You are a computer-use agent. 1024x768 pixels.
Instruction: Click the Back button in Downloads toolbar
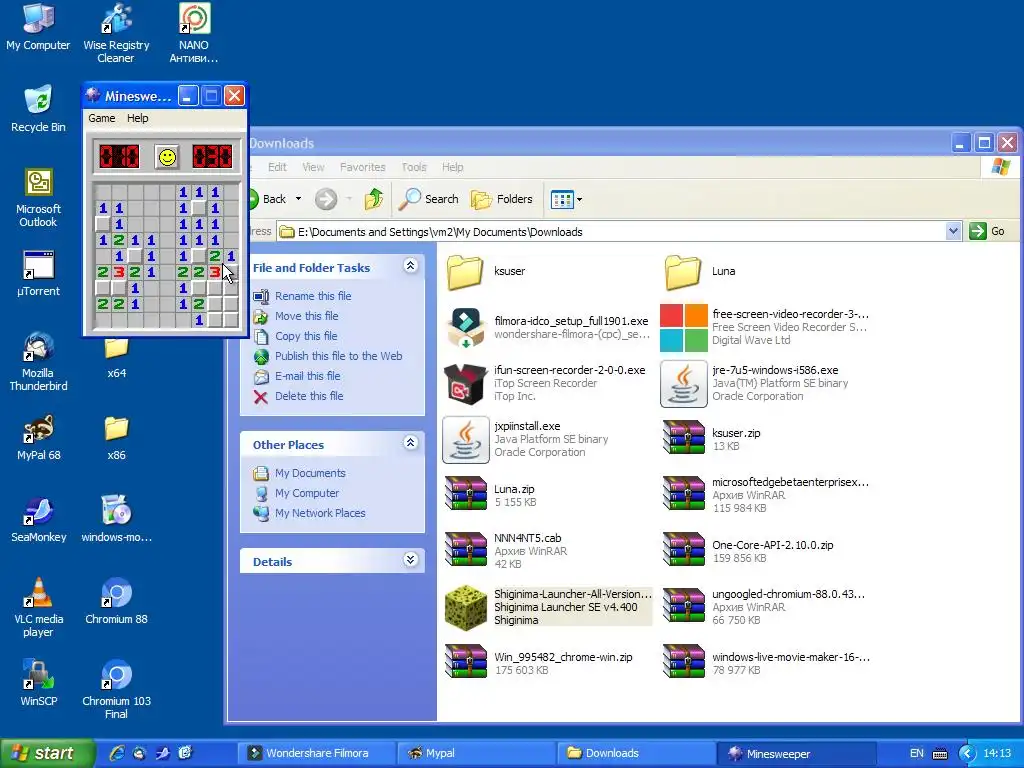point(268,199)
